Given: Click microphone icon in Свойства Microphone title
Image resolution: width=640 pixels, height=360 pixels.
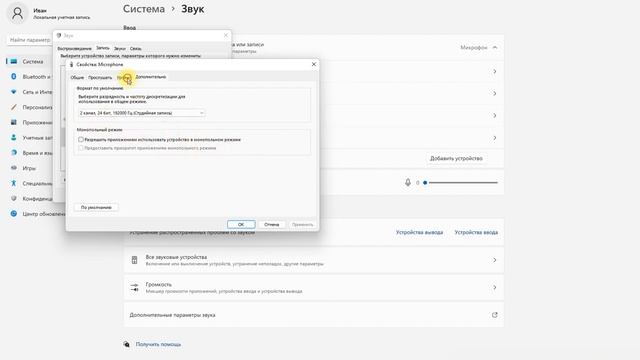Looking at the screenshot, I should click(71, 64).
